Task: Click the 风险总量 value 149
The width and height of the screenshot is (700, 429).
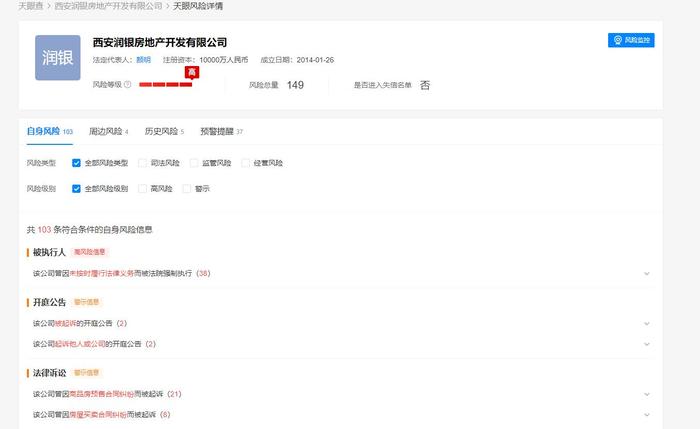Action: point(295,85)
